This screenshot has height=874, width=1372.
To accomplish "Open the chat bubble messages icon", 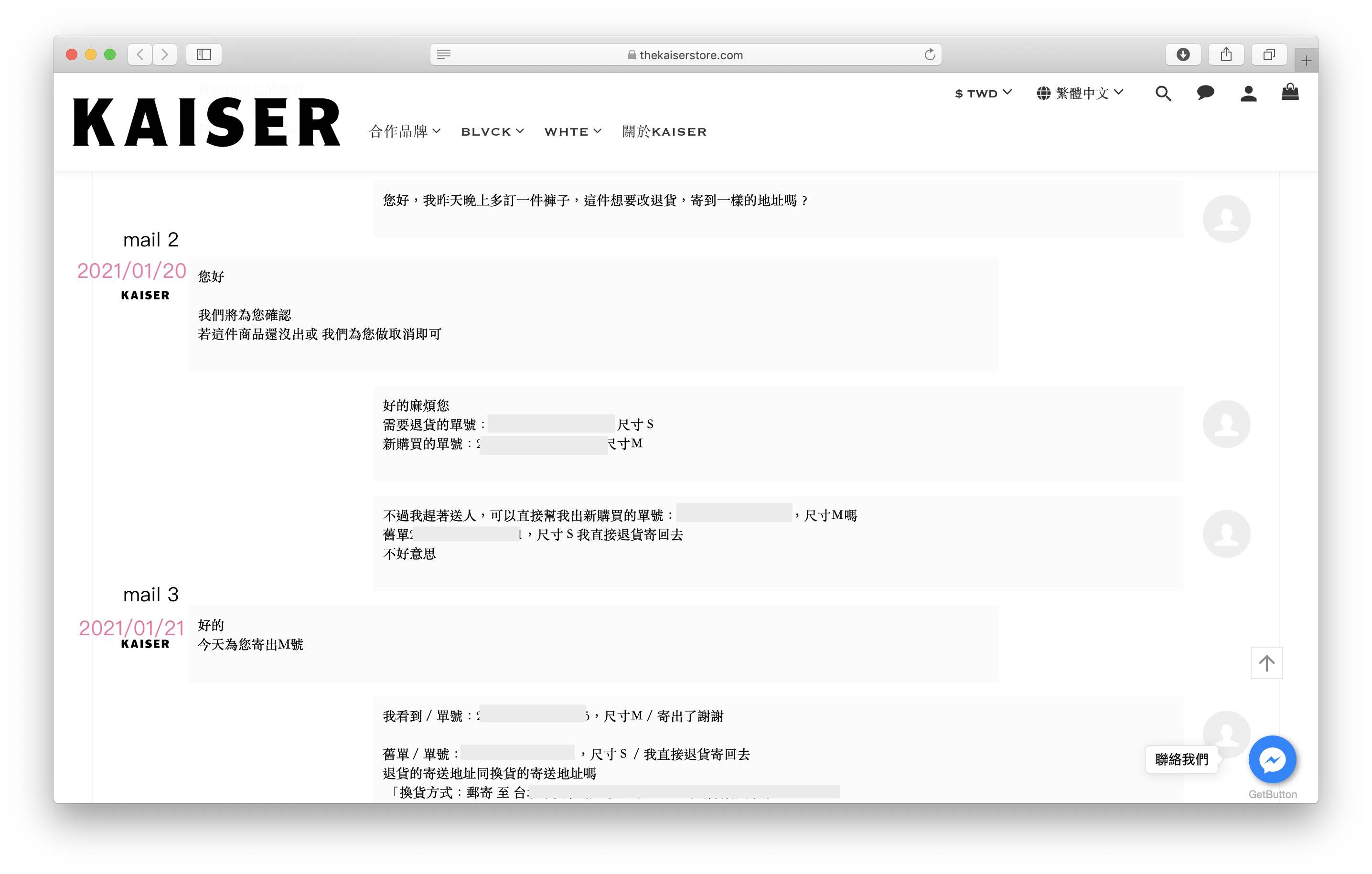I will [x=1205, y=93].
